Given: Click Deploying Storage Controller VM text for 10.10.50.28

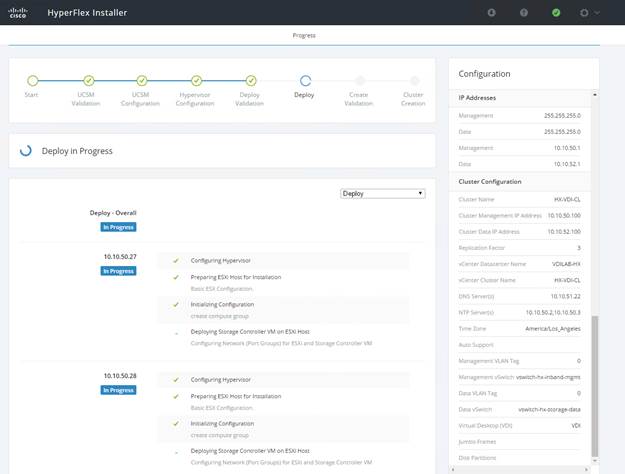Looking at the screenshot, I should (250, 451).
